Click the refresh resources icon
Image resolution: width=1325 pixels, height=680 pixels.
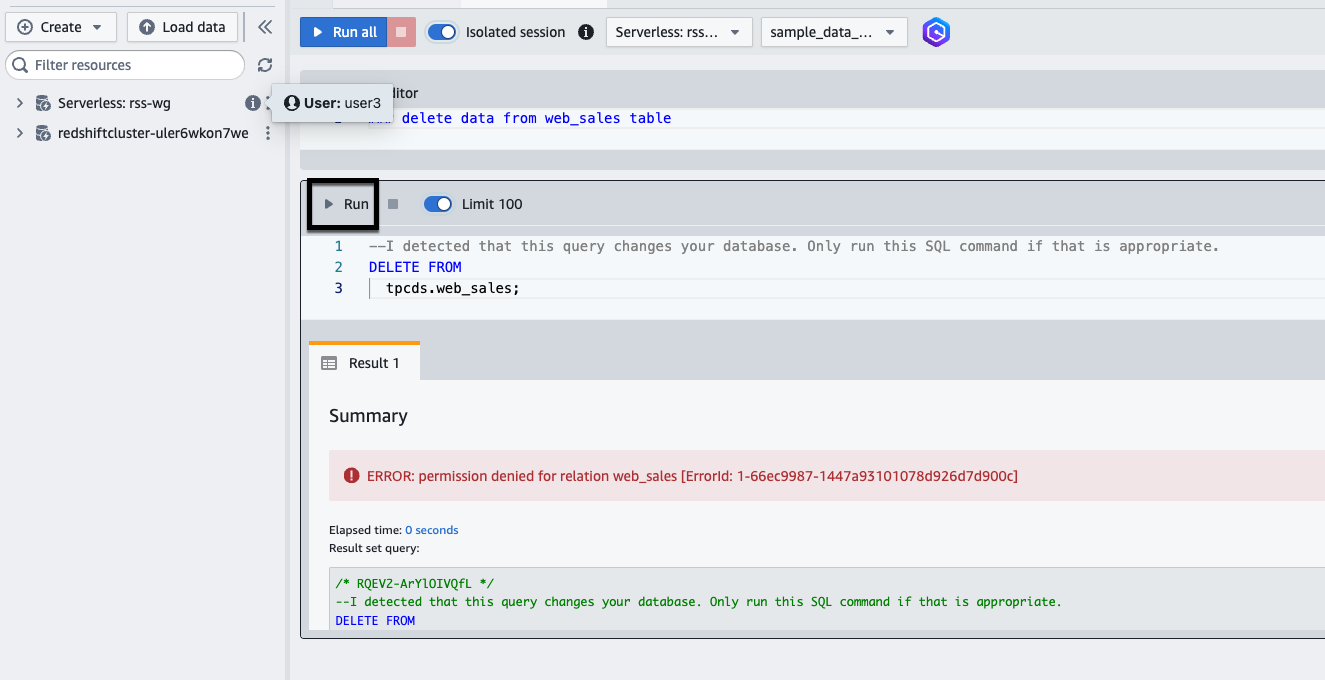(x=265, y=65)
